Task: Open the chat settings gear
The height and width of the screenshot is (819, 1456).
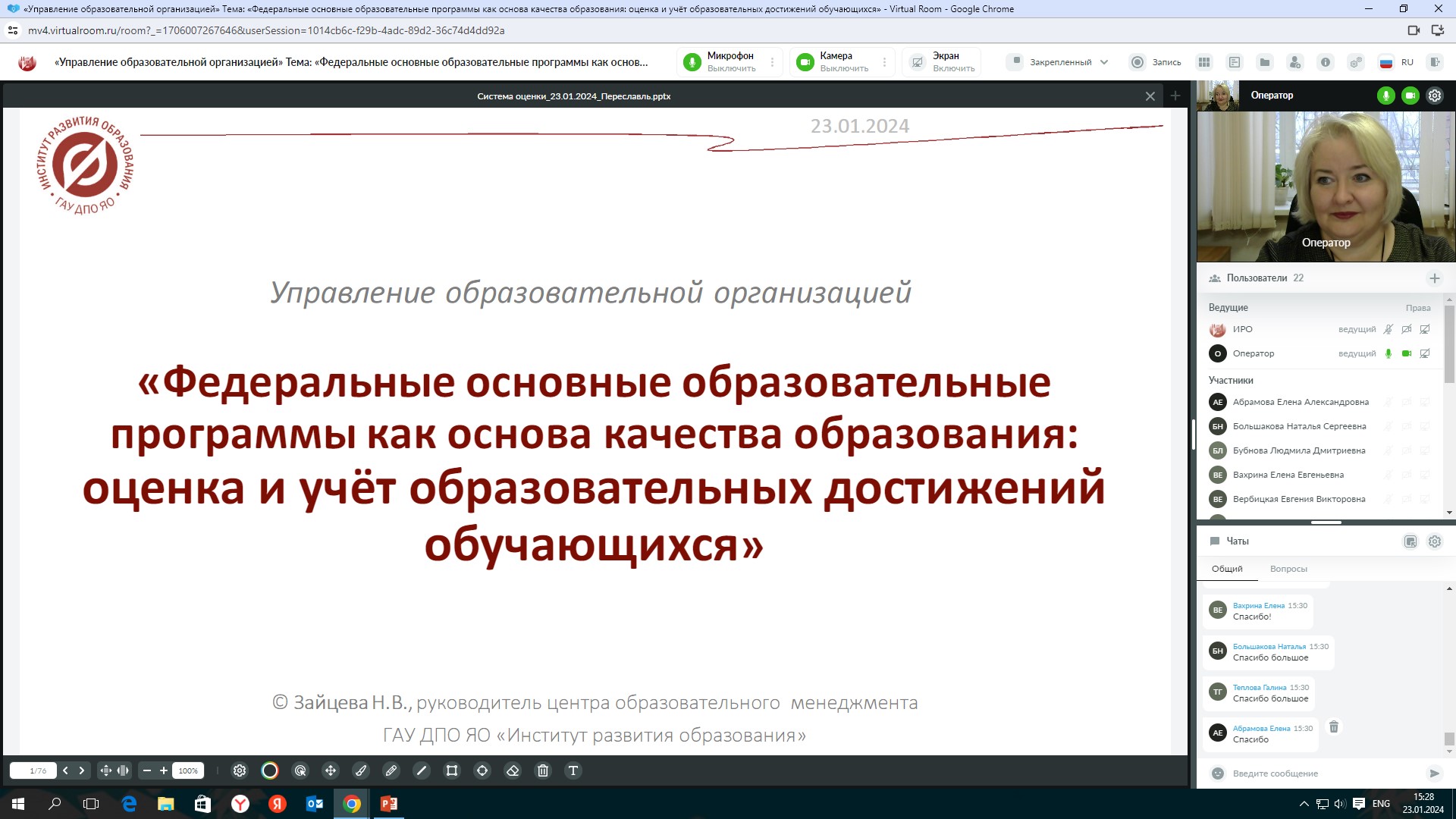Action: (1435, 541)
